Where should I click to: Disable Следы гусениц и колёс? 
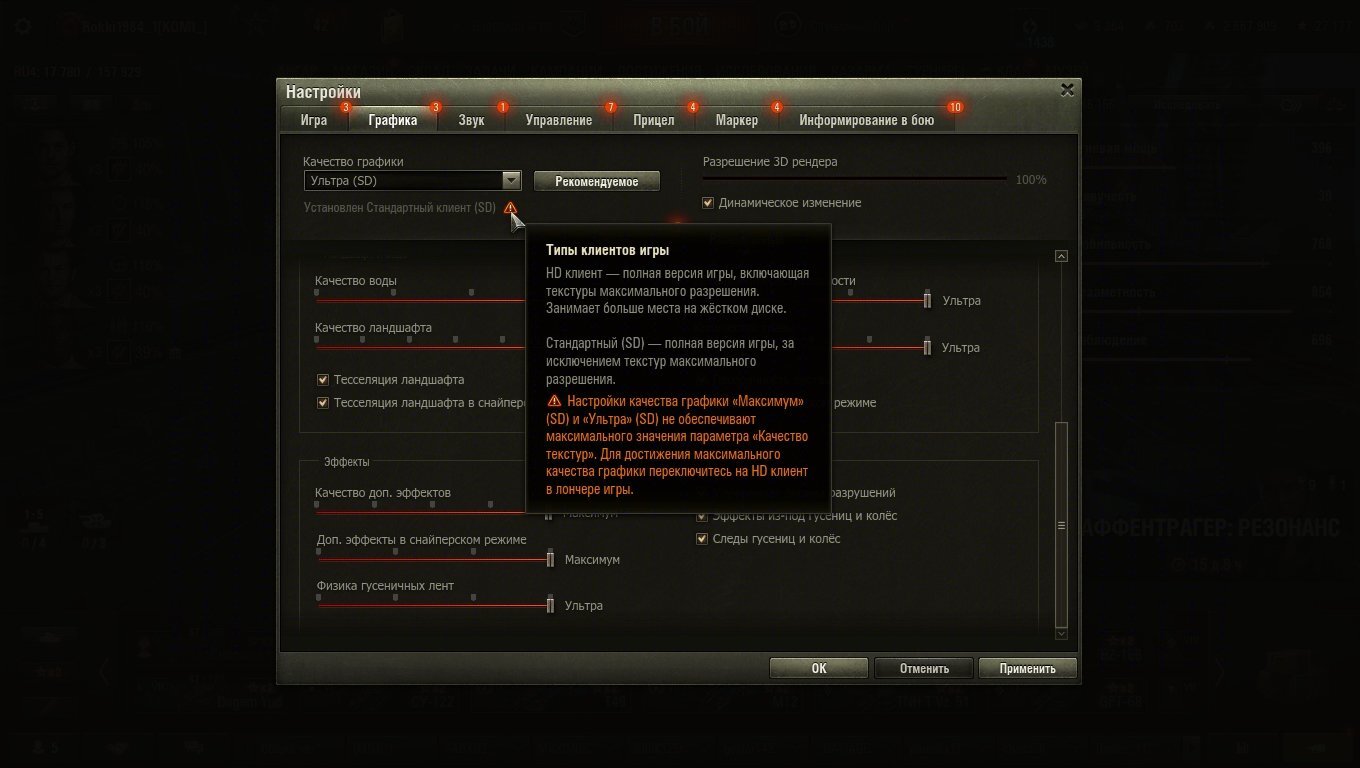pos(702,539)
